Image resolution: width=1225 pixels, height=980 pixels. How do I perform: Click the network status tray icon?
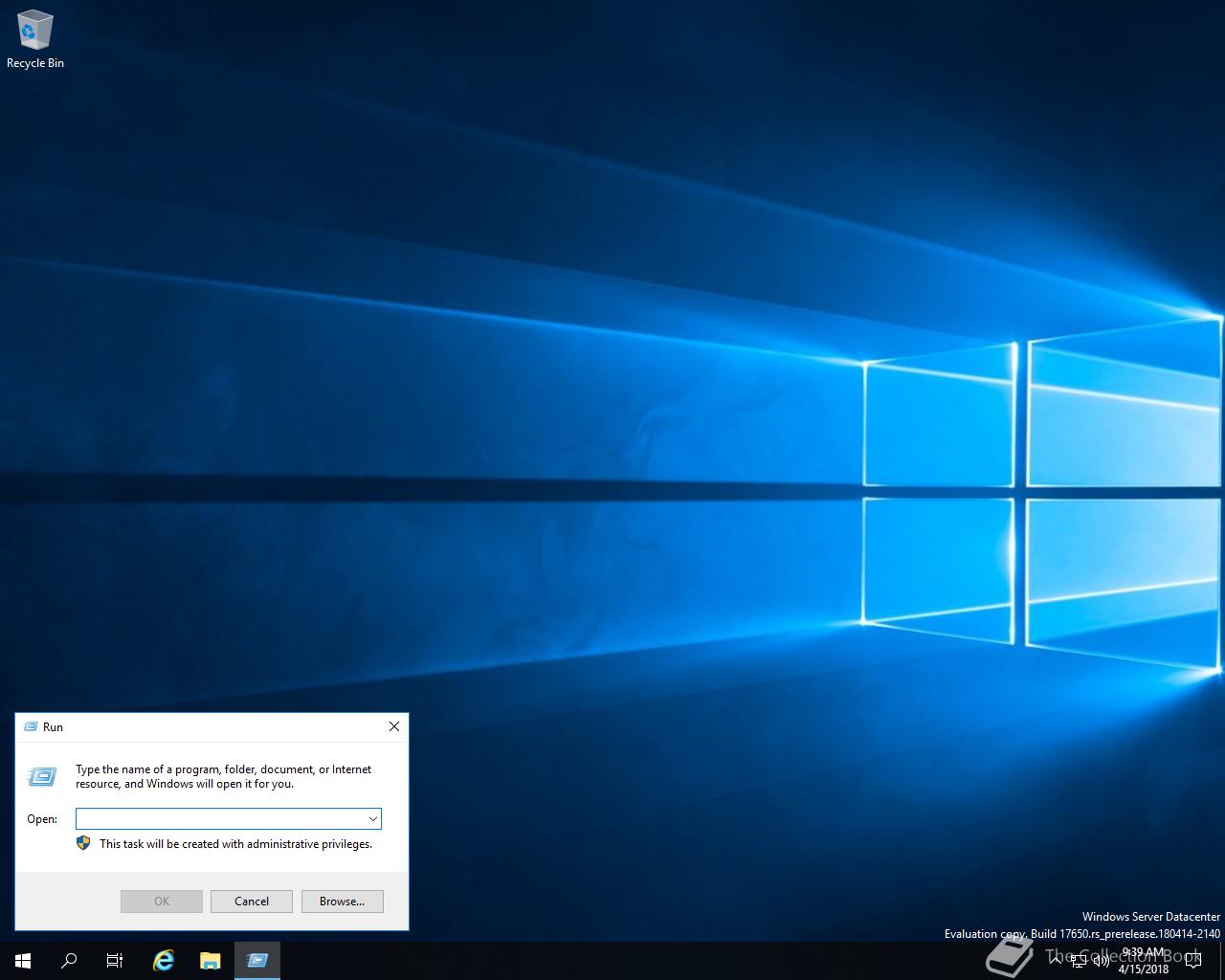(x=1079, y=961)
